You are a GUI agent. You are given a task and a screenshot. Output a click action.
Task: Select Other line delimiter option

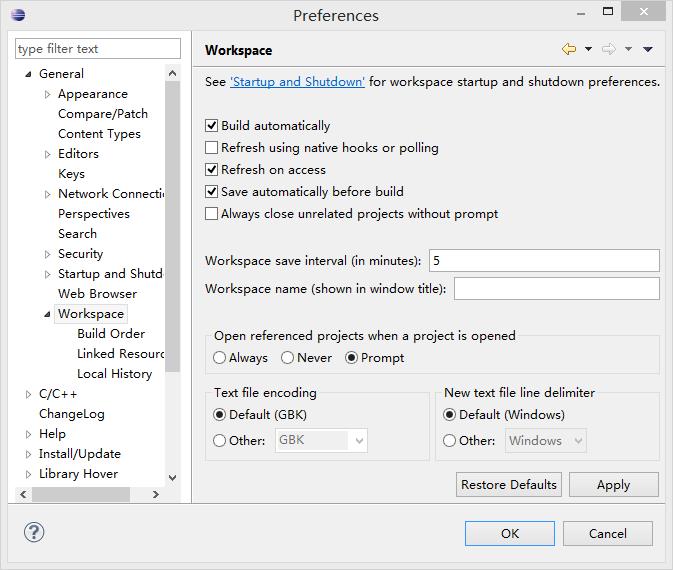pos(449,440)
